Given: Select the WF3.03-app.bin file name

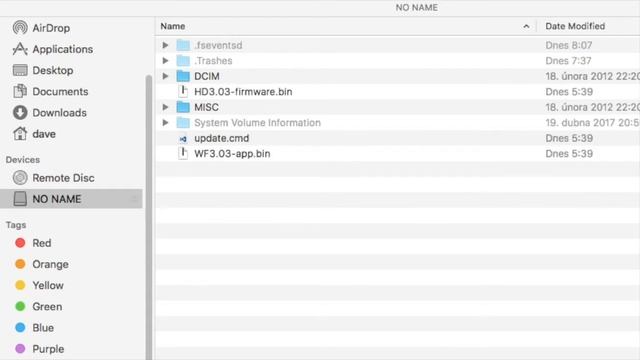Looking at the screenshot, I should click(232, 153).
